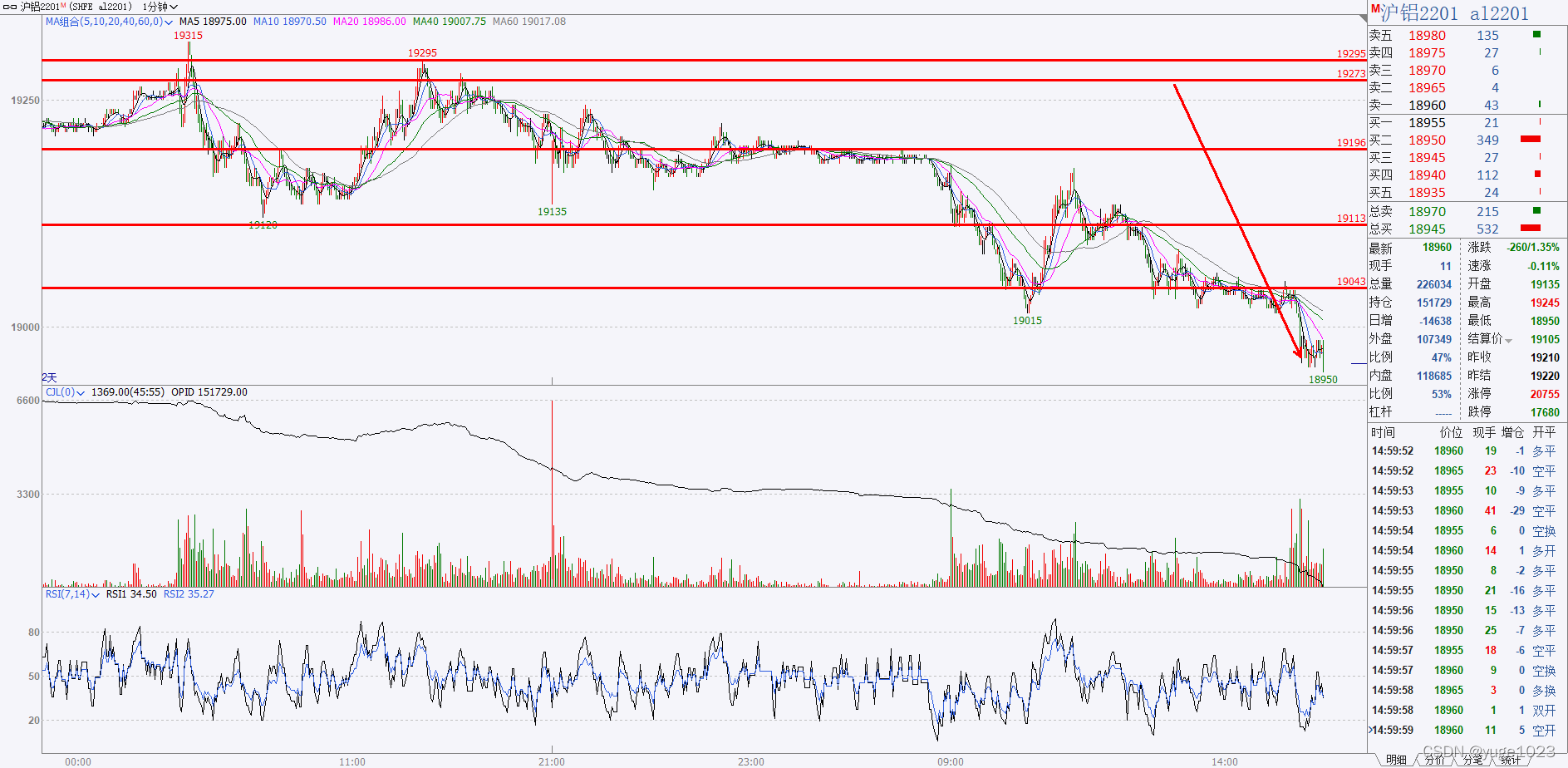
Task: Click the 开盘 19135 value
Action: (x=1545, y=284)
